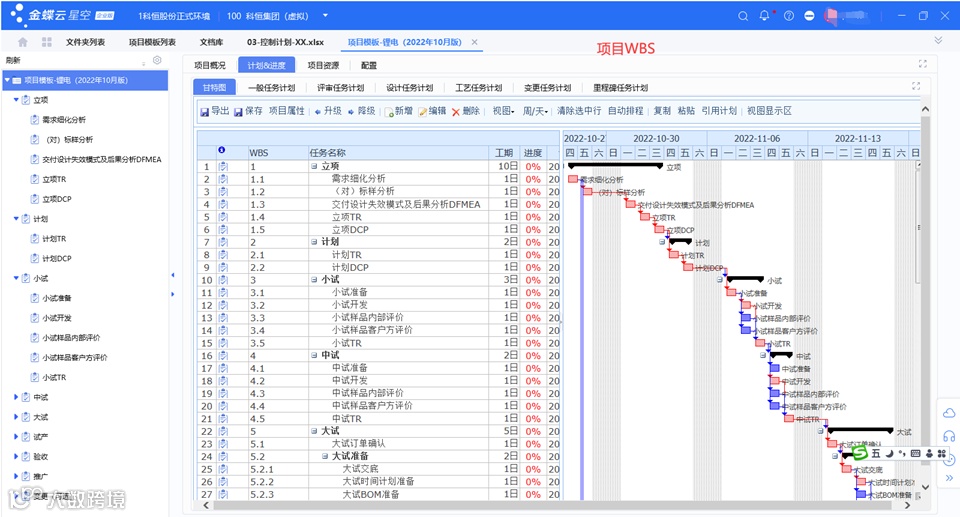Click the 降级 demote arrow

tap(351, 111)
